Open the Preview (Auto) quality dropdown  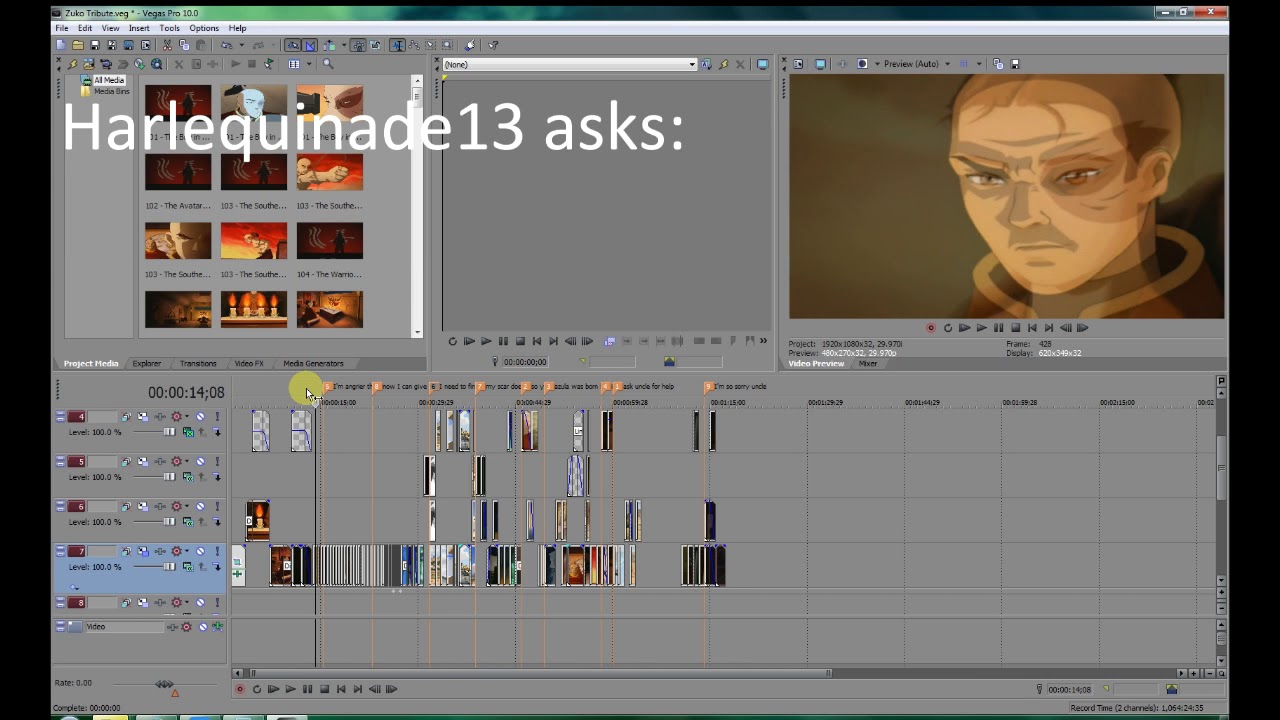(x=948, y=64)
